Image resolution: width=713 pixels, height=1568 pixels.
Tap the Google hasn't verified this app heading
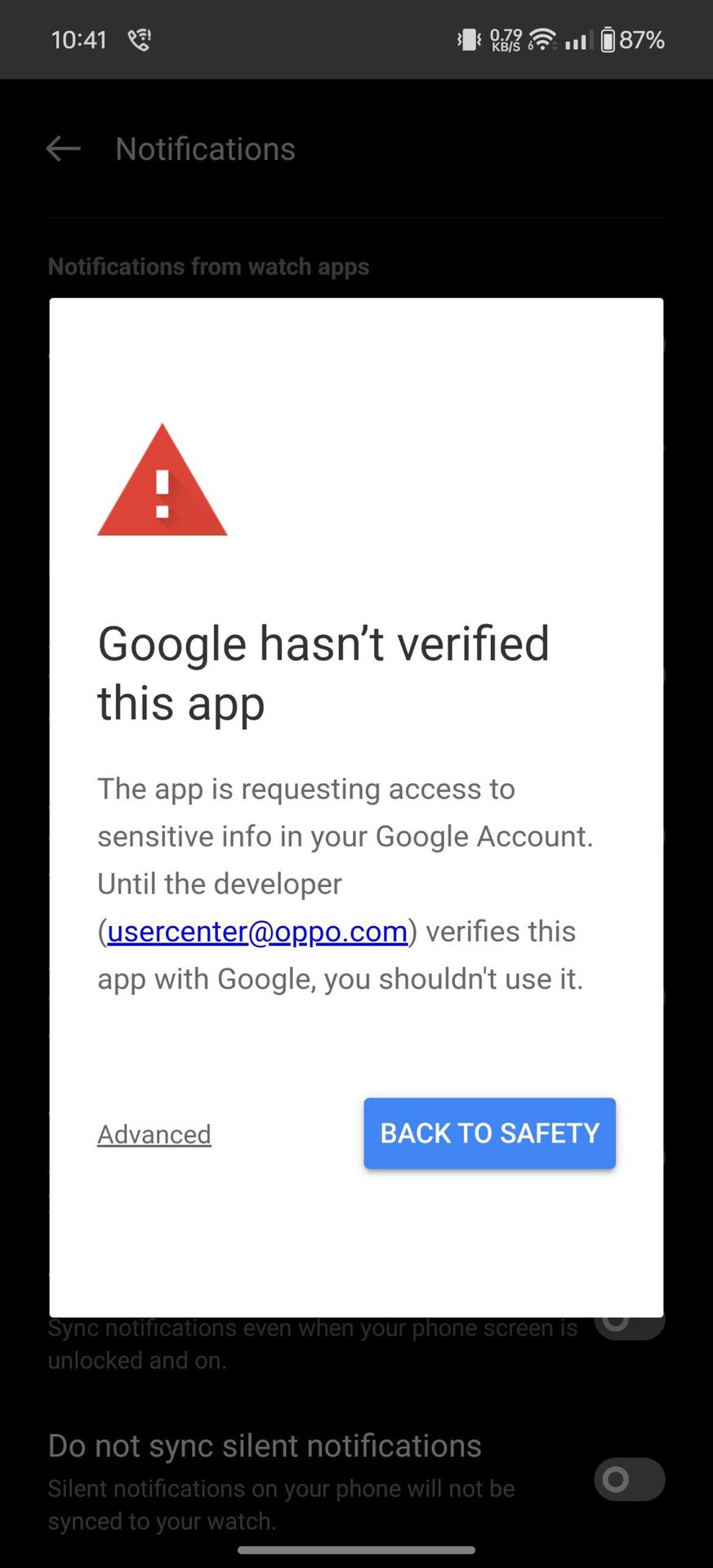coord(323,673)
